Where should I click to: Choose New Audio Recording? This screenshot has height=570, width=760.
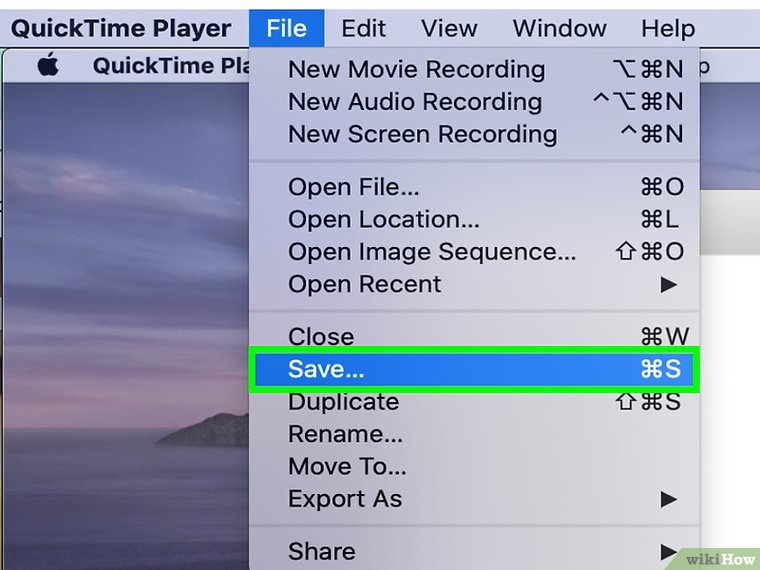[414, 102]
